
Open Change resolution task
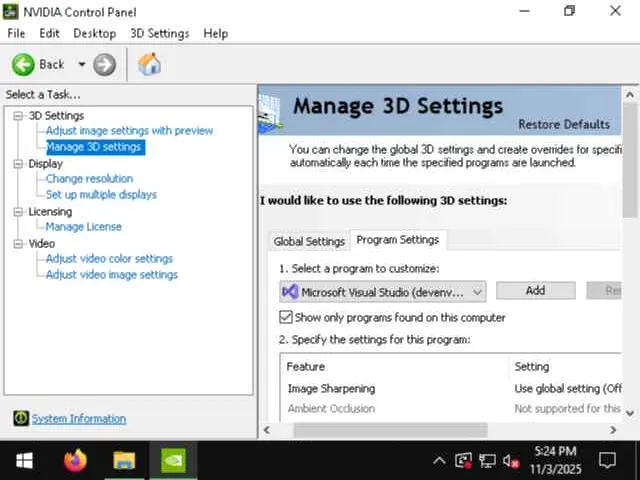pyautogui.click(x=89, y=179)
